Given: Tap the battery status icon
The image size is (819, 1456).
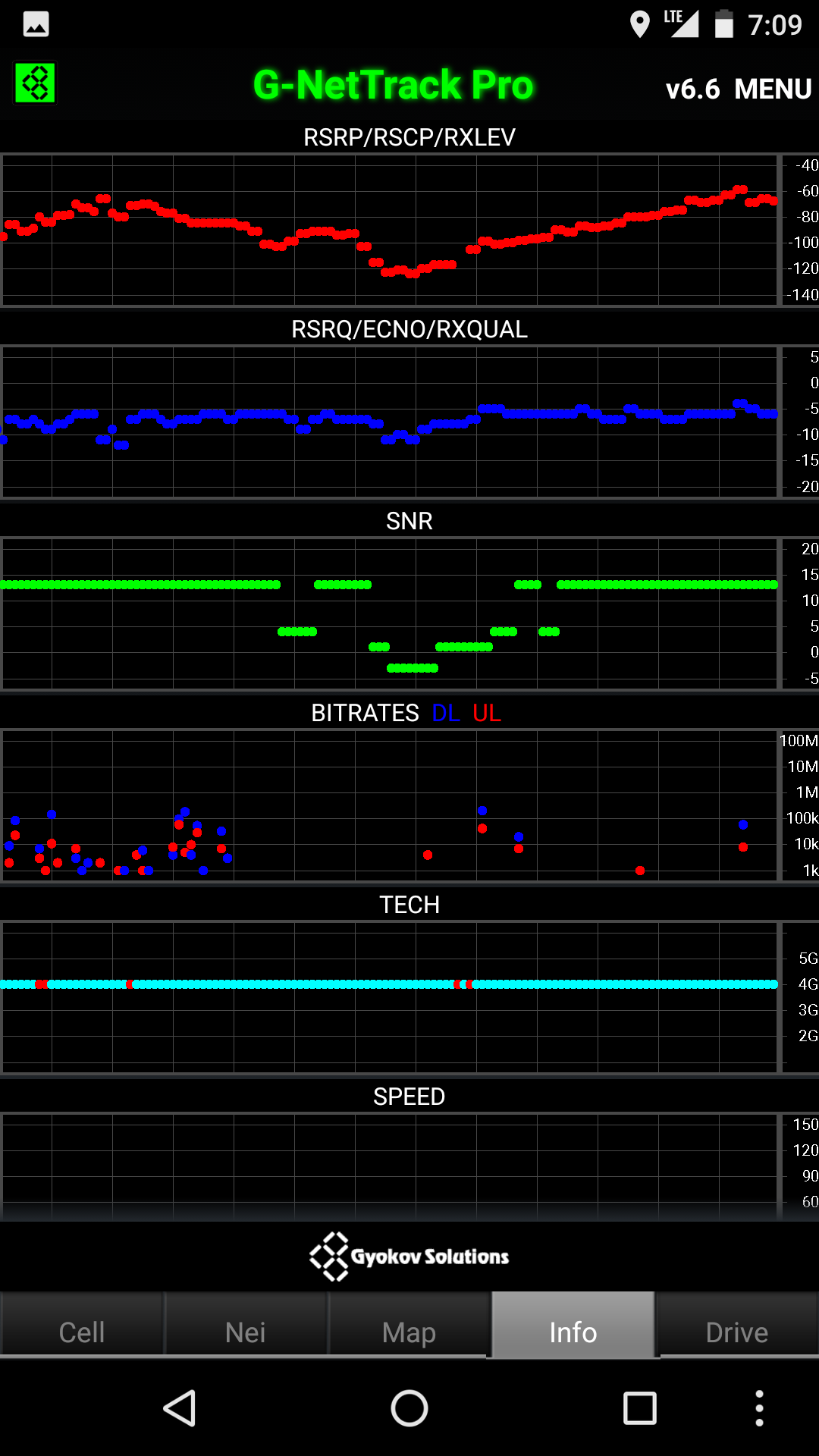Looking at the screenshot, I should point(724,24).
